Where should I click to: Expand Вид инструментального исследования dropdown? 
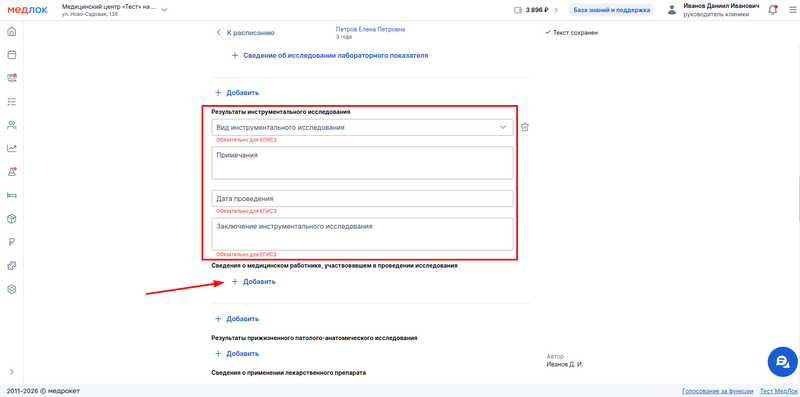(362, 128)
